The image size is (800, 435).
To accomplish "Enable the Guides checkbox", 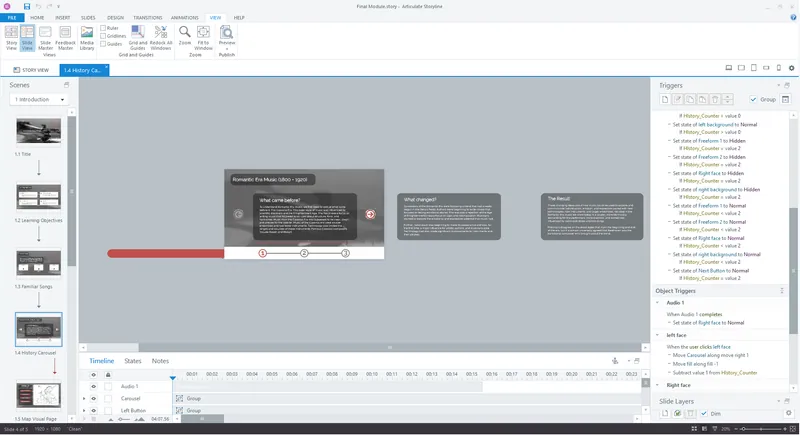I will click(103, 44).
